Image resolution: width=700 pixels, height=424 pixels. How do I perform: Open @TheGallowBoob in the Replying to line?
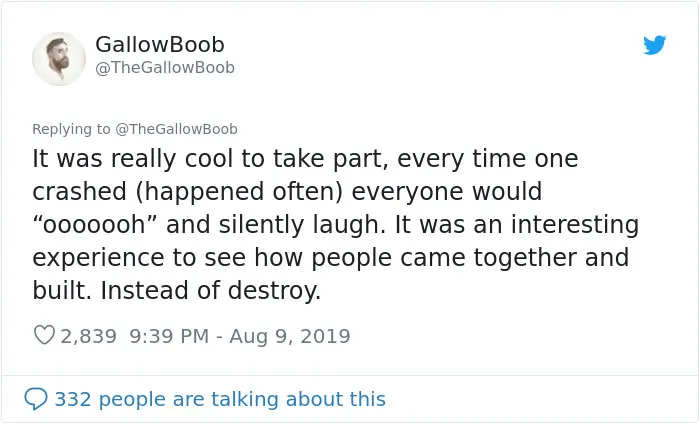pyautogui.click(x=176, y=129)
